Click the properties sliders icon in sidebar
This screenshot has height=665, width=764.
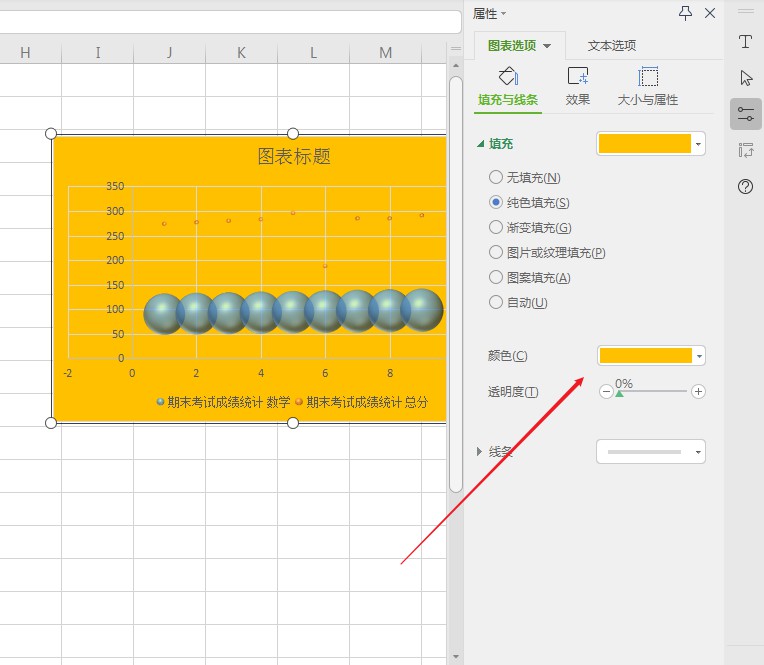pyautogui.click(x=745, y=114)
